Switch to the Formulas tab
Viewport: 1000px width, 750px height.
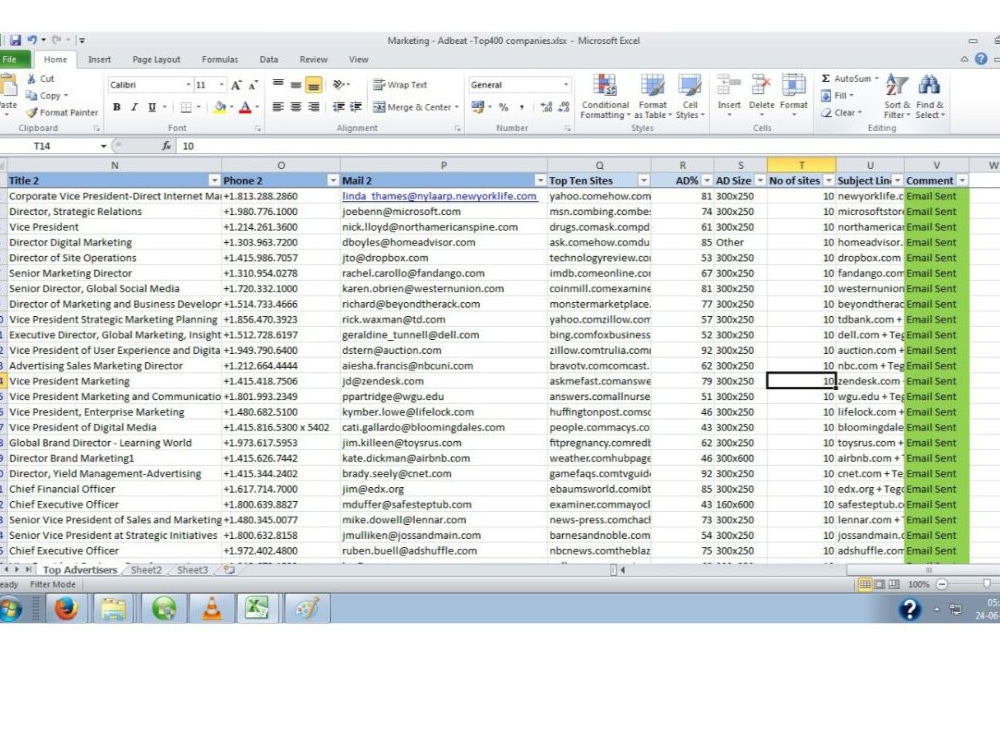[x=220, y=59]
